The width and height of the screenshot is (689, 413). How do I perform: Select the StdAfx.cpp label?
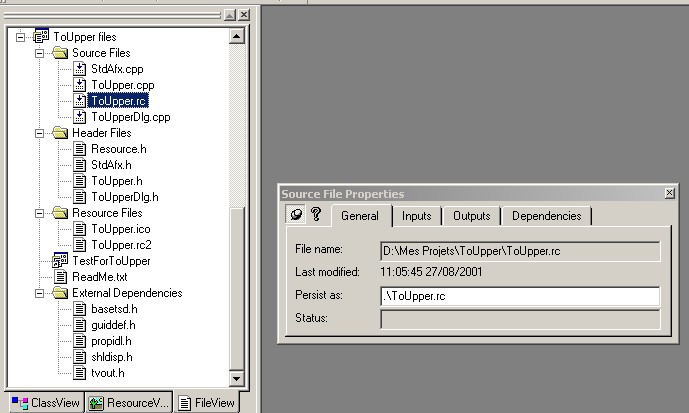(x=117, y=69)
